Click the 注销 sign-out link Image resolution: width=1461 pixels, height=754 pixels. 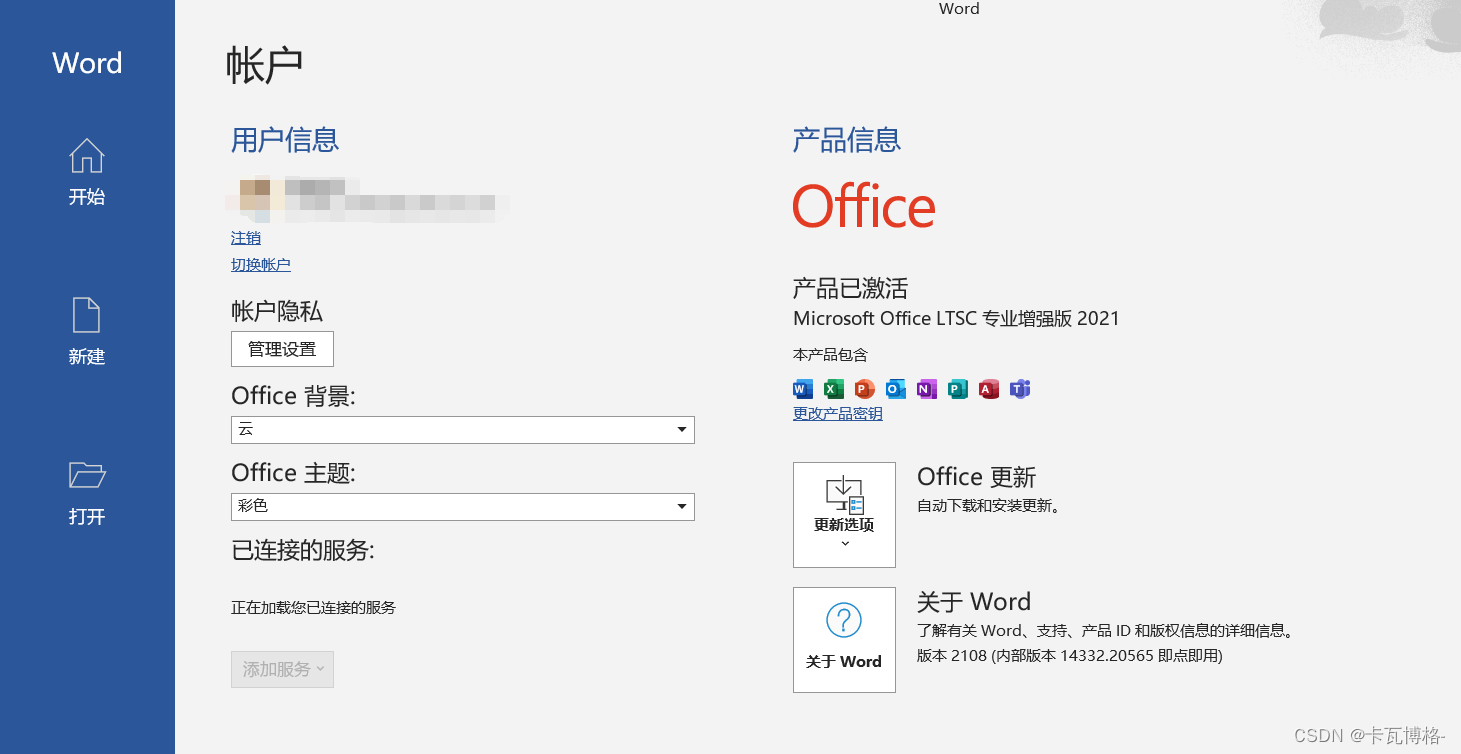pos(246,238)
